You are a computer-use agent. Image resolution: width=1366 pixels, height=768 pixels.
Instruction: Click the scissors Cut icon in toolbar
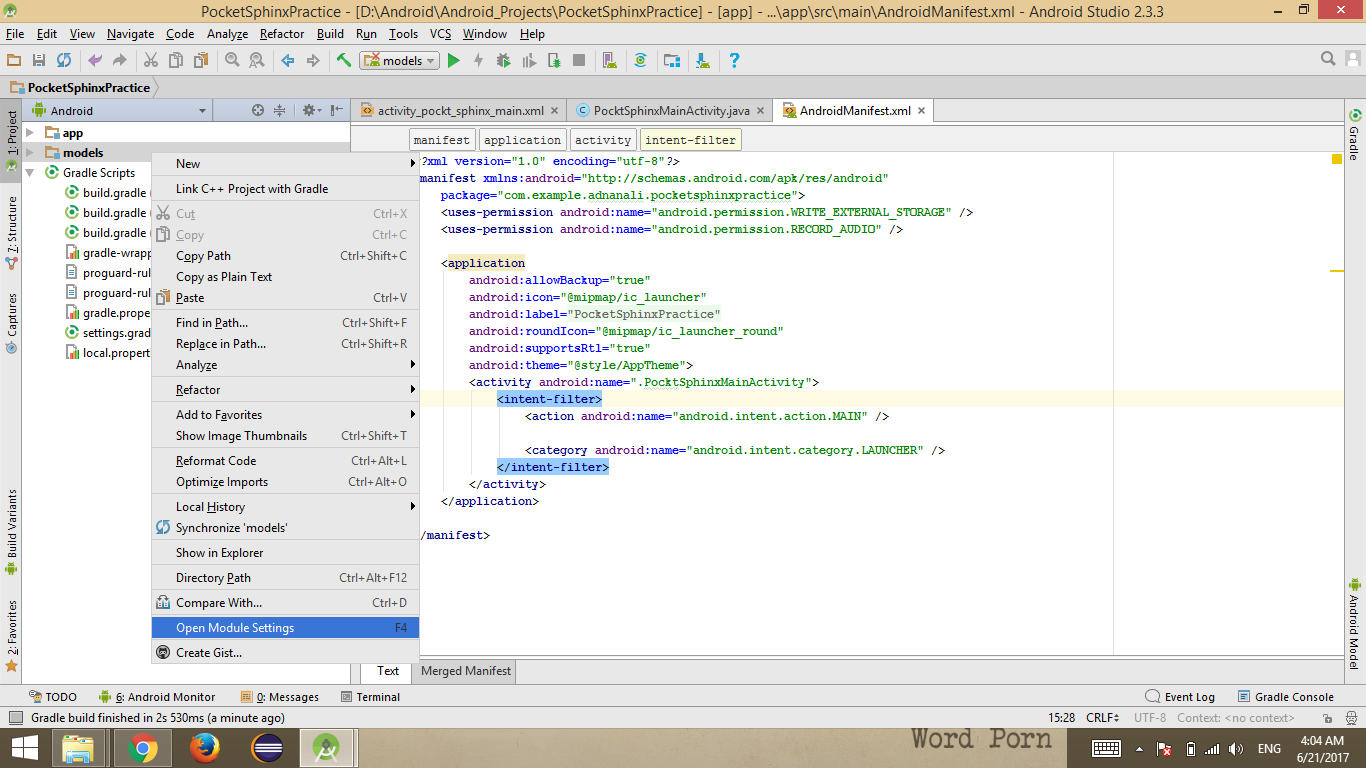point(151,61)
